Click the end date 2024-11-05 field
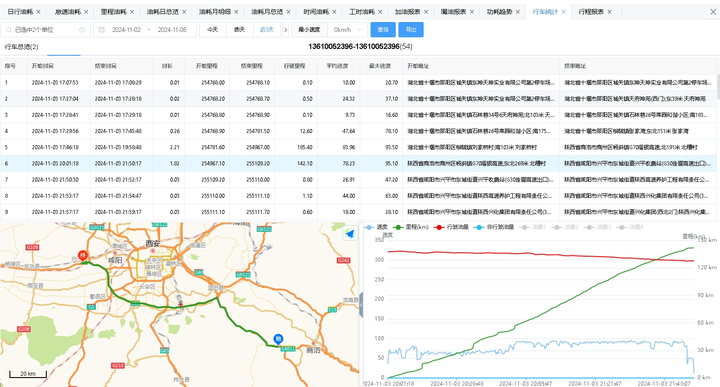The image size is (720, 387). click(172, 30)
